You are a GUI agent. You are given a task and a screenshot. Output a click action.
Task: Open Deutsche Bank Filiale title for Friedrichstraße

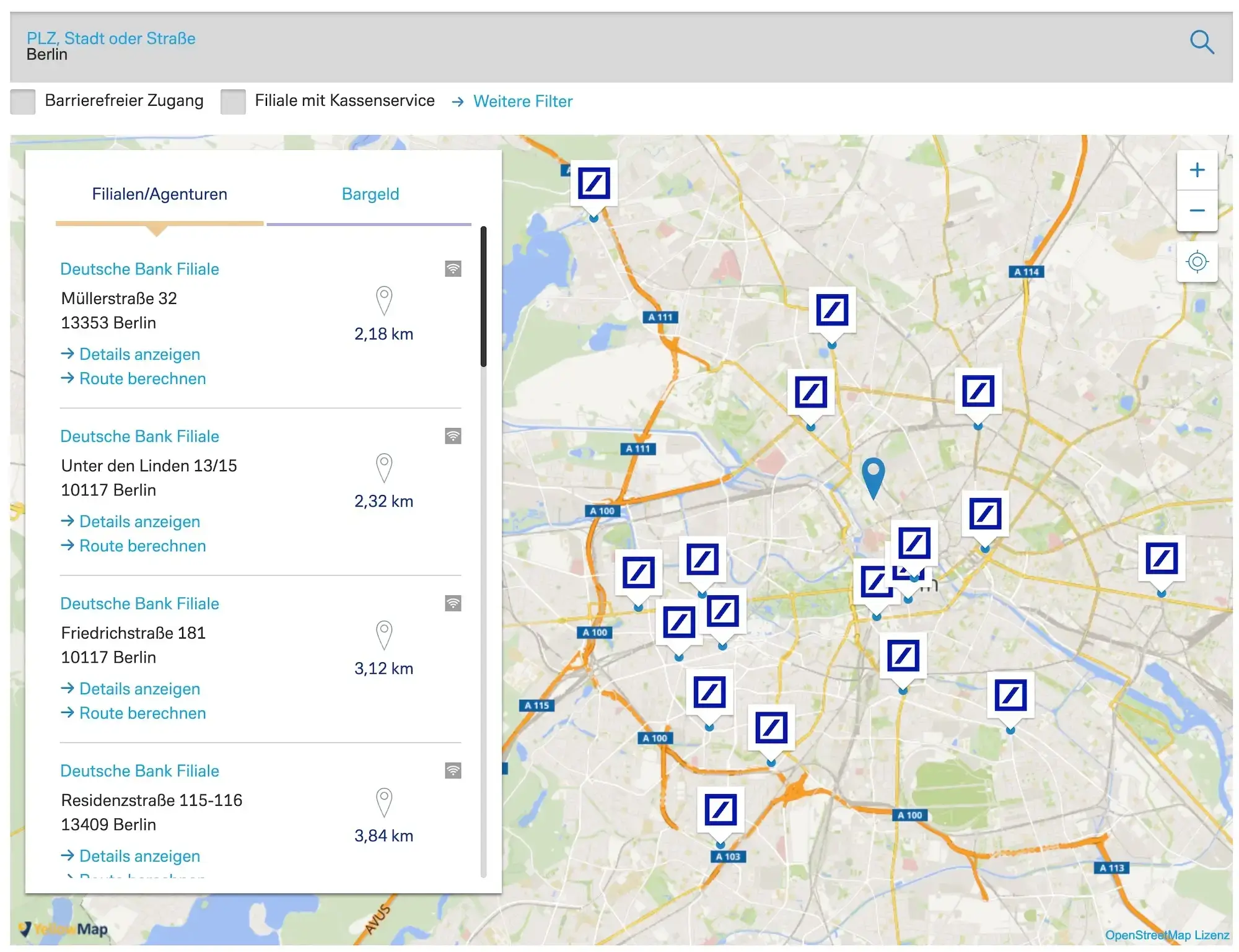(x=139, y=604)
